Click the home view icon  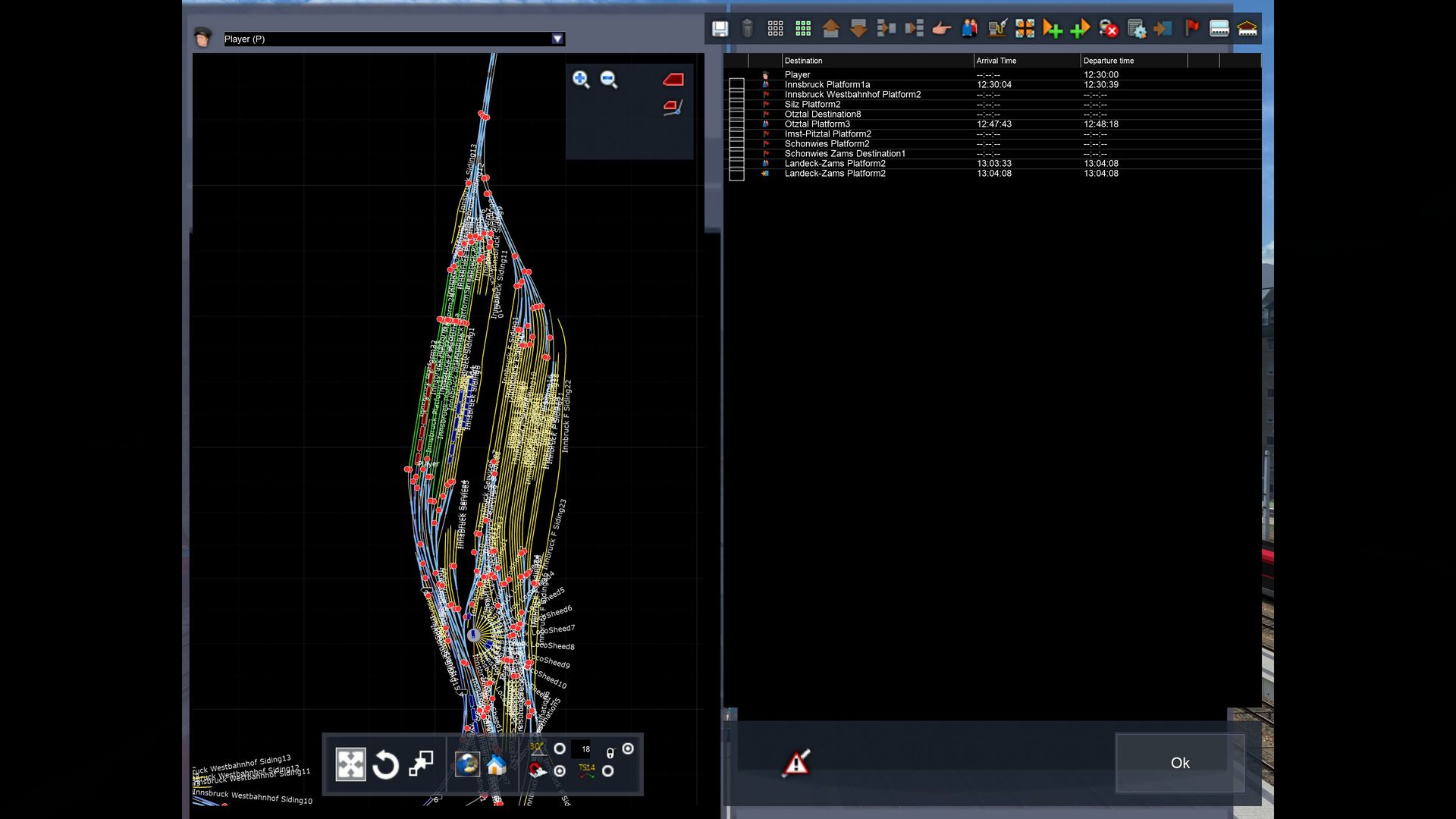tap(497, 764)
